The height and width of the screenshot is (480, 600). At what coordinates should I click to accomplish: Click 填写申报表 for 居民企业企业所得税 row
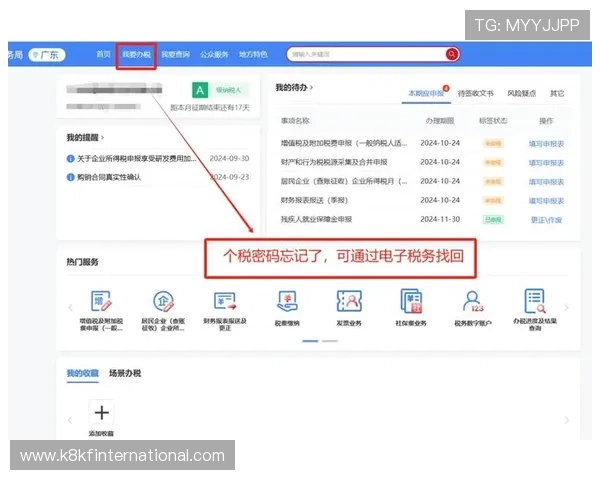[546, 182]
